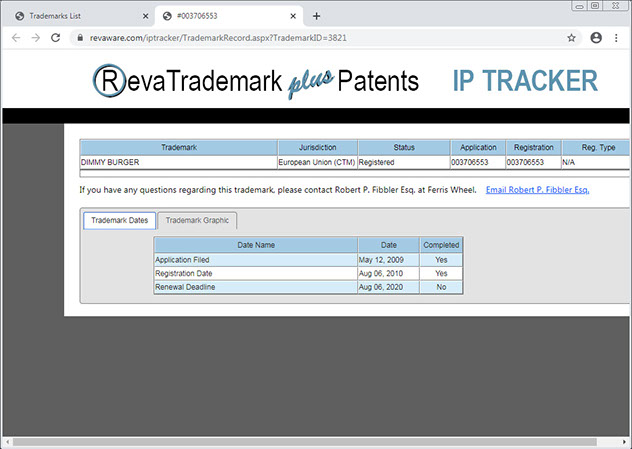Image resolution: width=632 pixels, height=449 pixels.
Task: Bookmark page with the star icon
Action: (571, 38)
